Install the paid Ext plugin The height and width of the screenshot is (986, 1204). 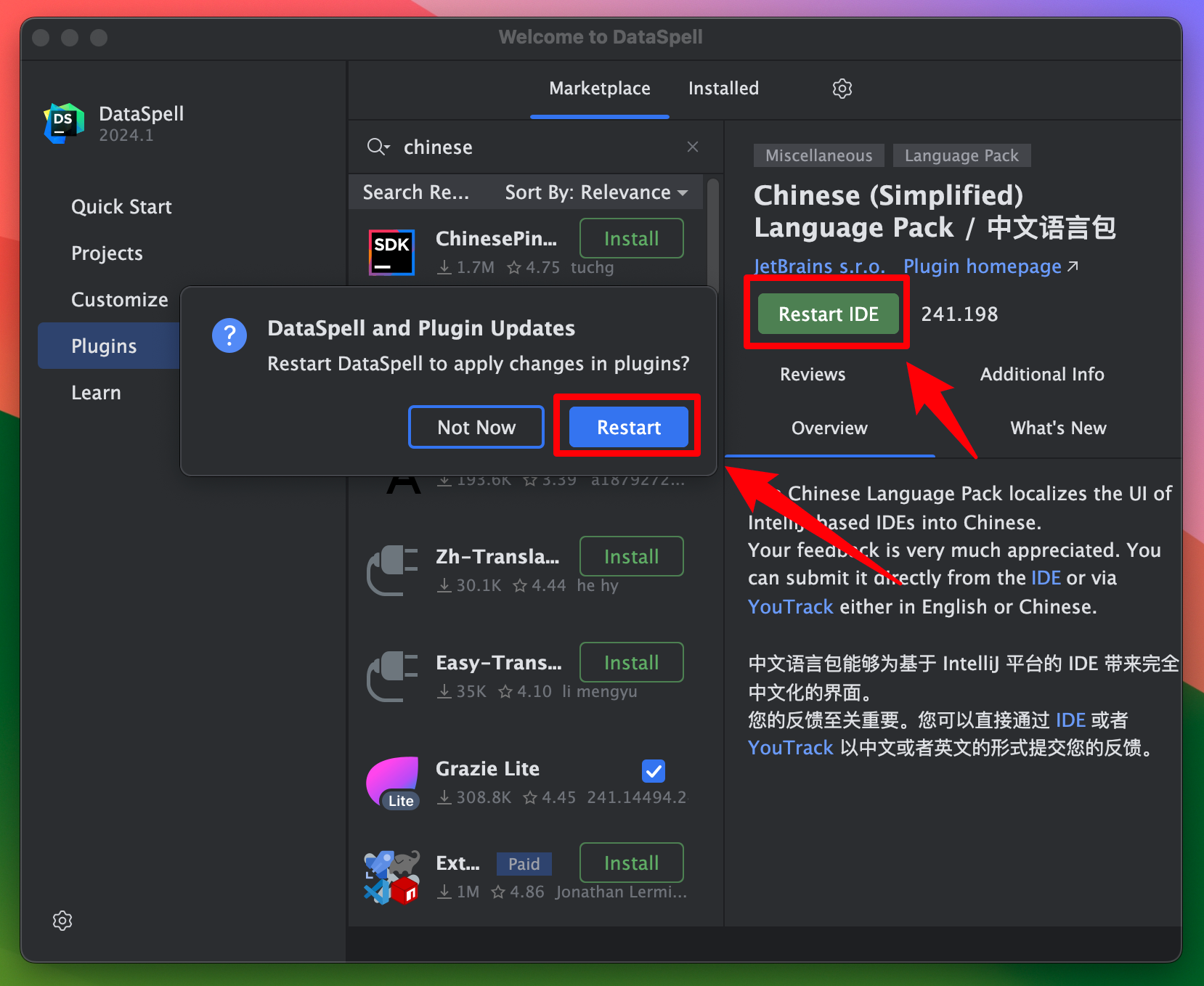coord(631,863)
